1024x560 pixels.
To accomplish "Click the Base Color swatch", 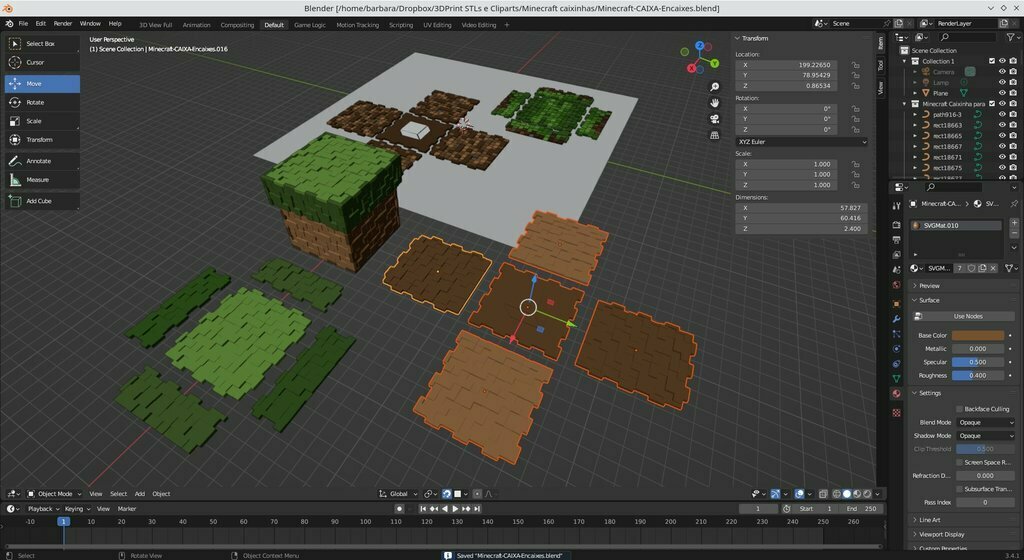I will click(978, 336).
